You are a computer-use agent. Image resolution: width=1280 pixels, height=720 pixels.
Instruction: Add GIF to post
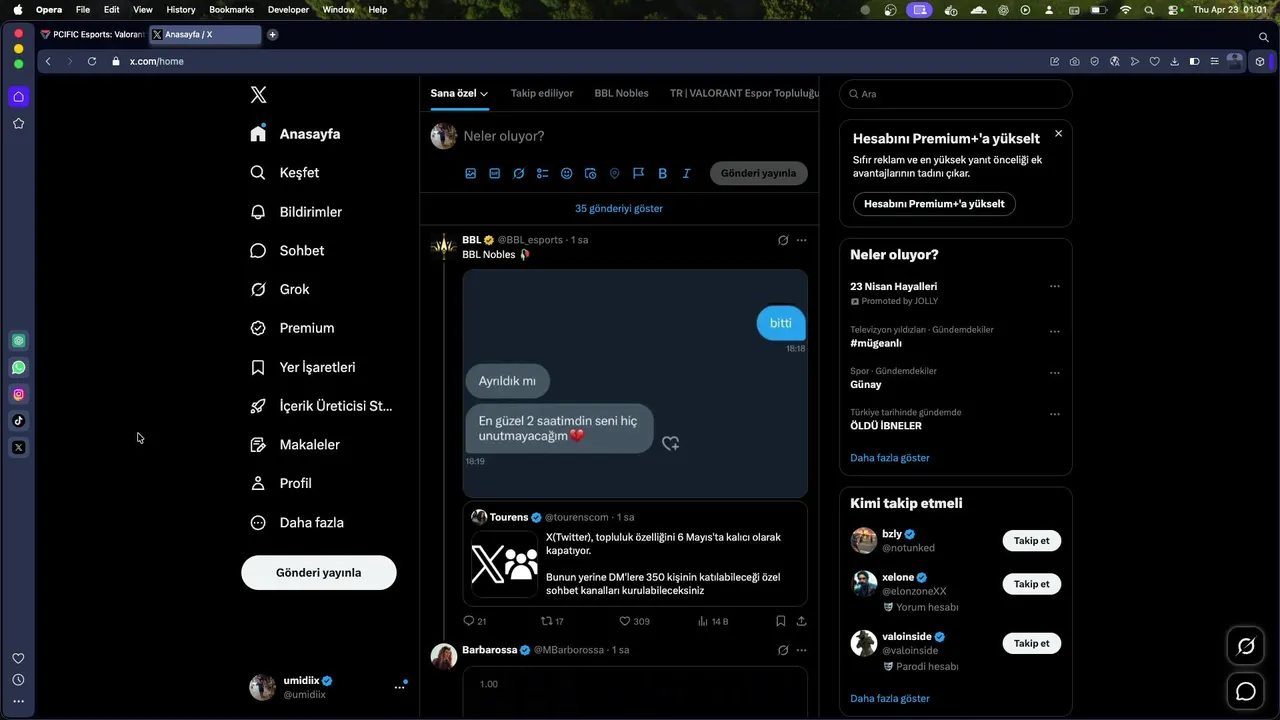coord(495,173)
